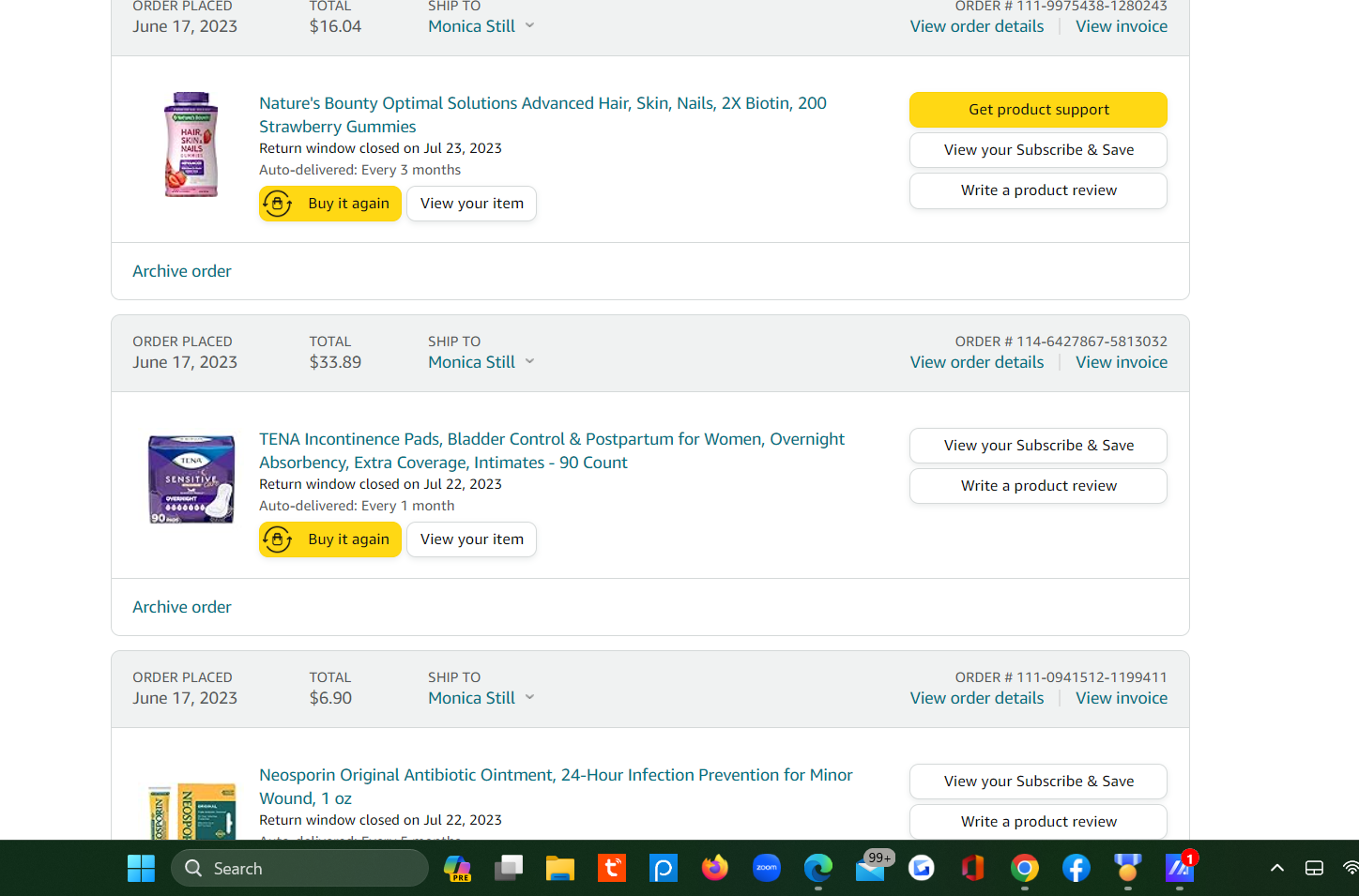Write a product review for TENA pads

[1038, 486]
